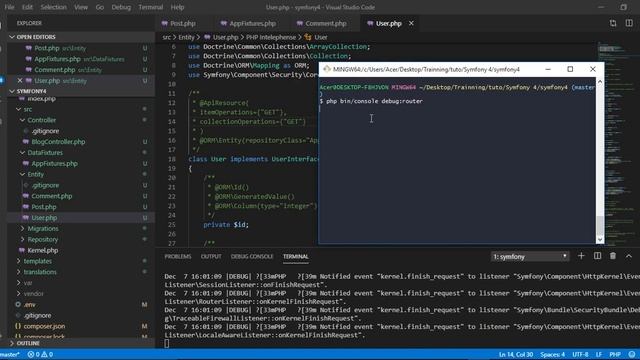Select the Terminal panel tab
The width and height of the screenshot is (640, 360).
(x=296, y=256)
